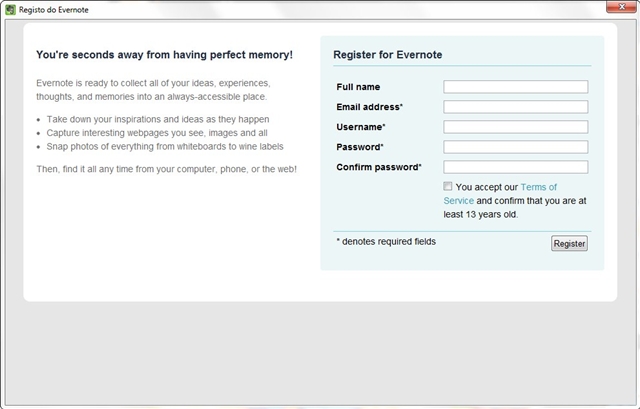Focus the Email address text box

(x=516, y=107)
